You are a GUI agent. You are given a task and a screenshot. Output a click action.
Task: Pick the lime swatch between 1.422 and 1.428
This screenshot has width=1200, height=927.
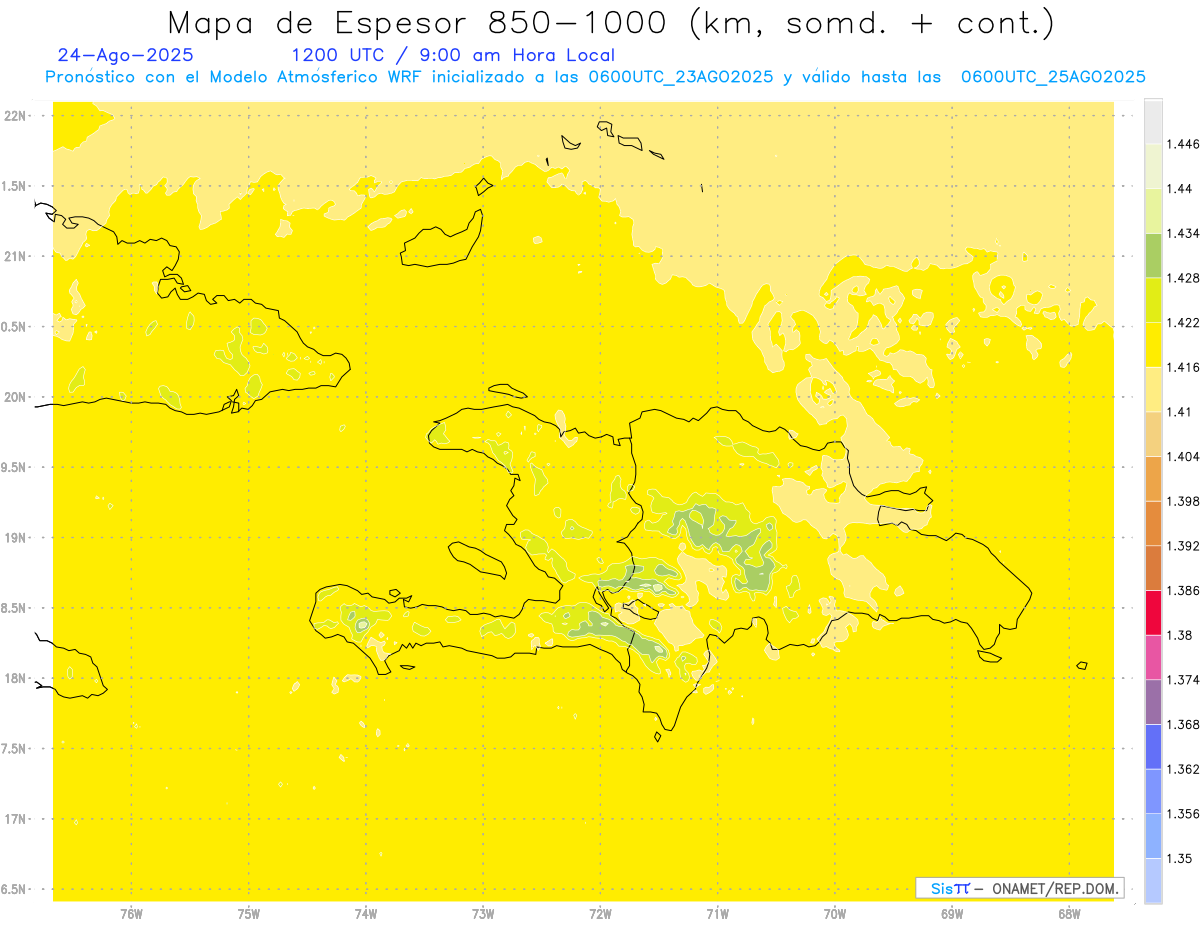[x=1153, y=300]
